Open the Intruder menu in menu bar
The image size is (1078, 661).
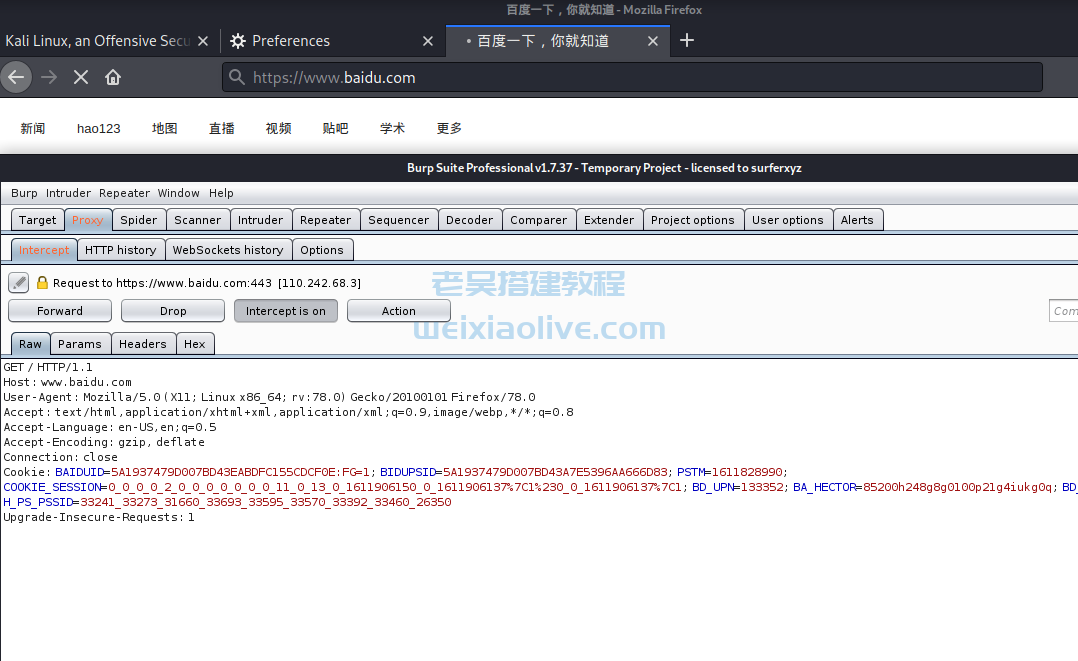point(68,193)
